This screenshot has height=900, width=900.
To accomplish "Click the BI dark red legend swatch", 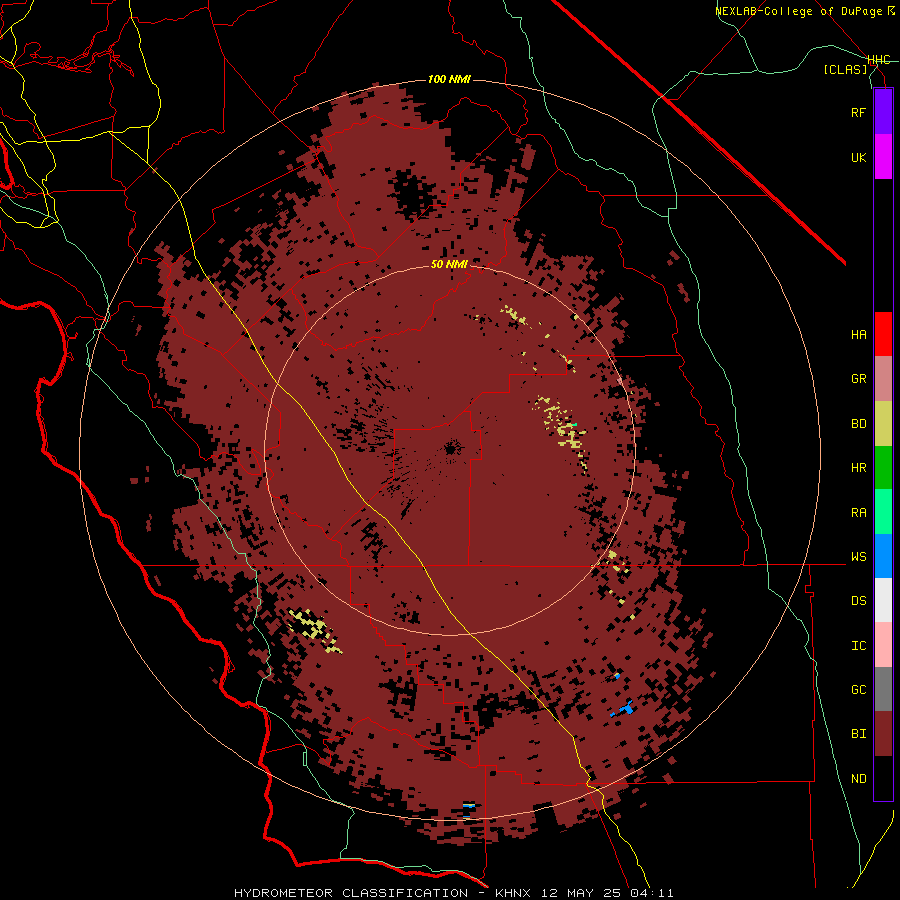I will pos(883,734).
